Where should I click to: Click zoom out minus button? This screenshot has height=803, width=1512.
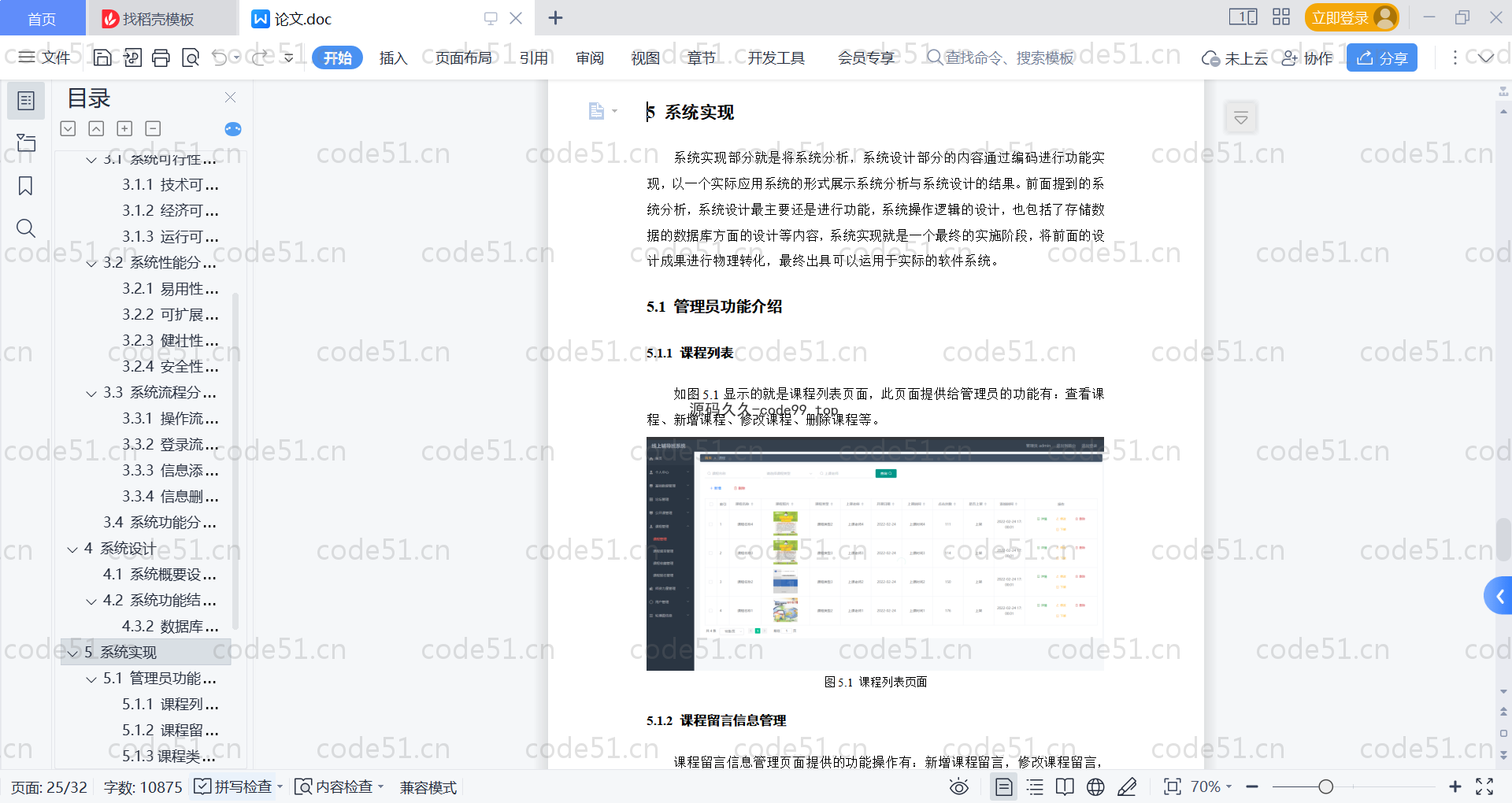coord(1252,786)
